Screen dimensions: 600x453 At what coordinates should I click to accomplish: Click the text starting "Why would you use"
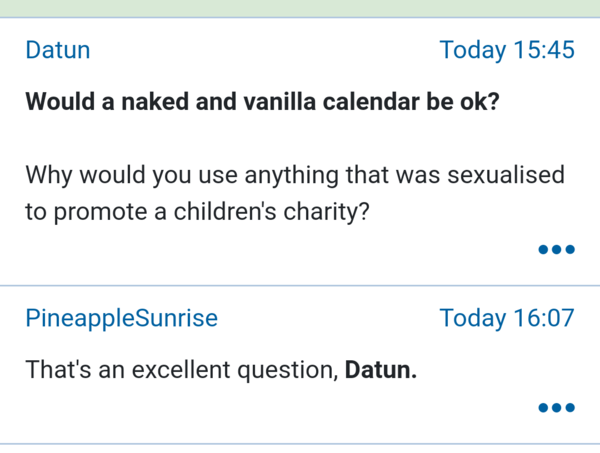click(294, 176)
